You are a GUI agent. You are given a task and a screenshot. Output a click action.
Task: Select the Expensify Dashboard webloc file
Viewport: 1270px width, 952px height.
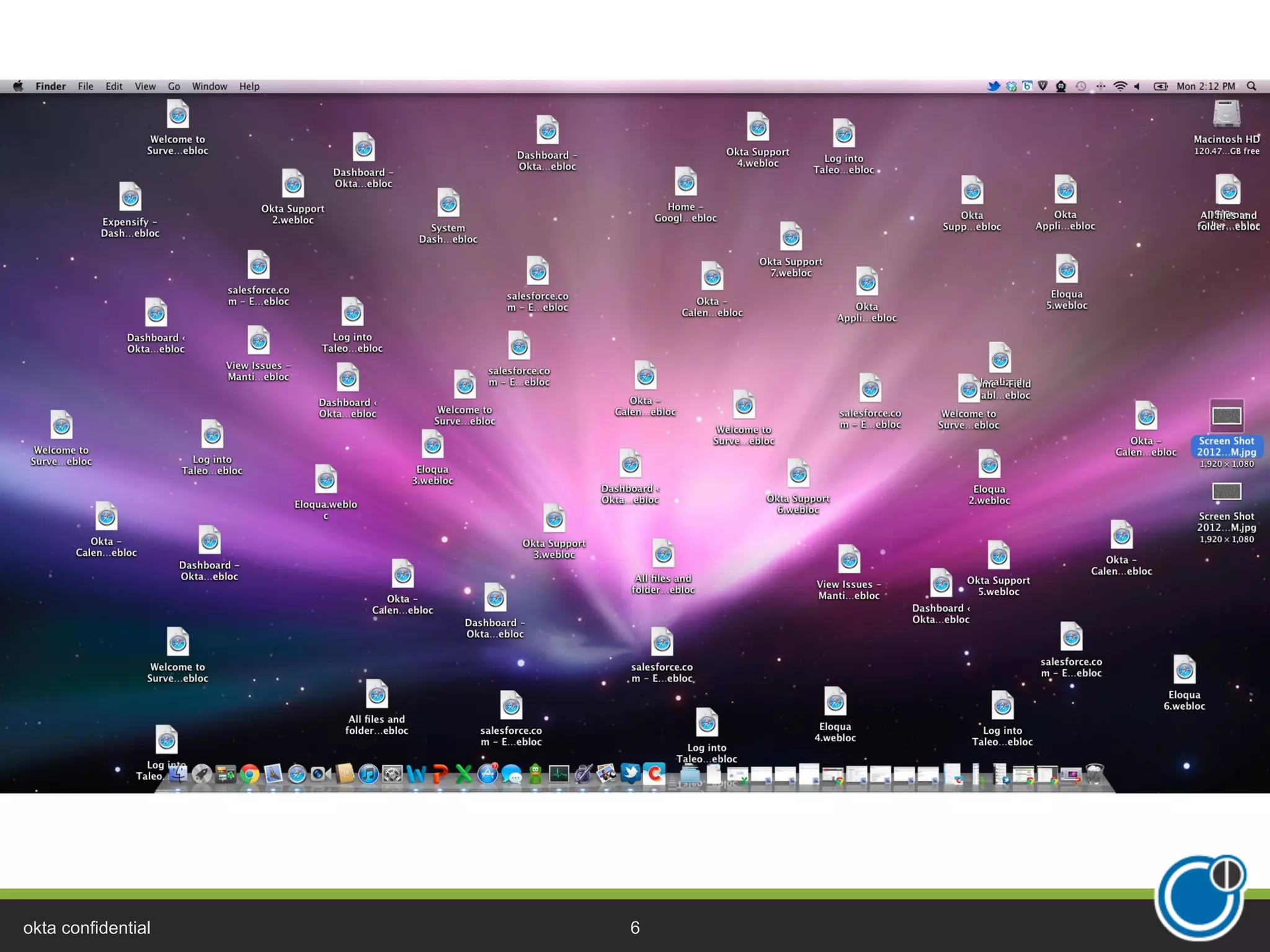coord(130,198)
